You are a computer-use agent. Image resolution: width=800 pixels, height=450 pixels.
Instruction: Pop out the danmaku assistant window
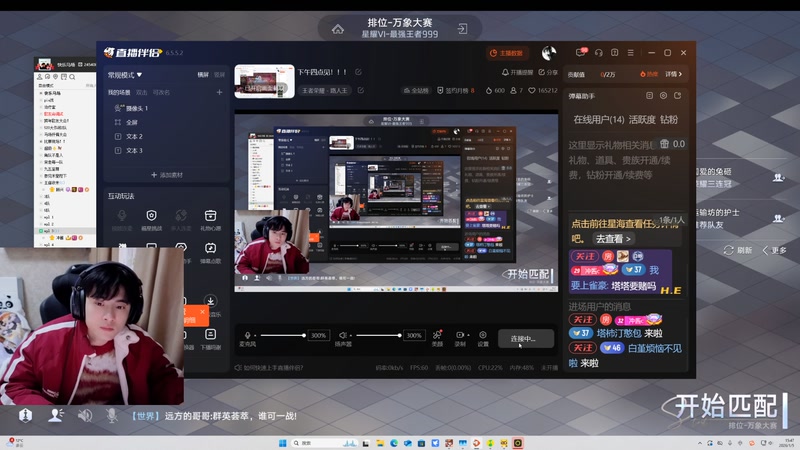click(x=678, y=95)
